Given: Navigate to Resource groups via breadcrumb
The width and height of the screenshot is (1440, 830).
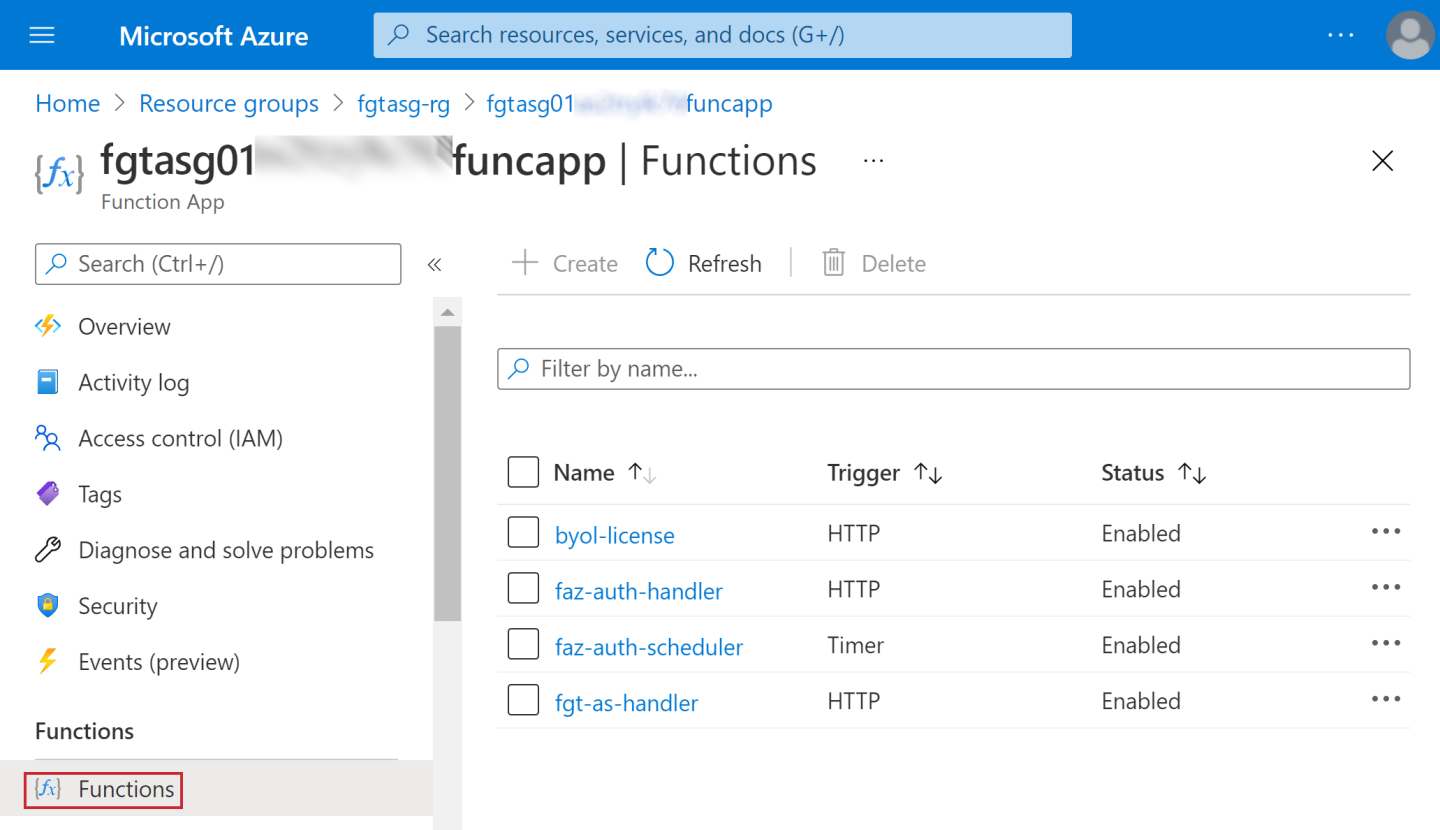Looking at the screenshot, I should click(228, 103).
